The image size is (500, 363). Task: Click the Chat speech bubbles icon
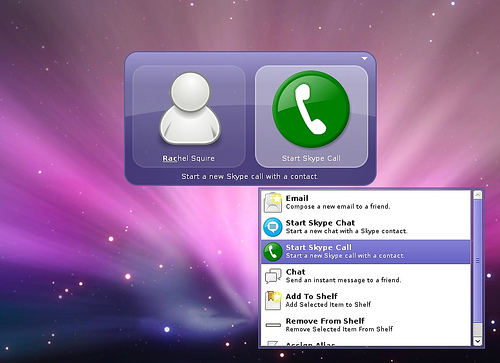pos(273,276)
